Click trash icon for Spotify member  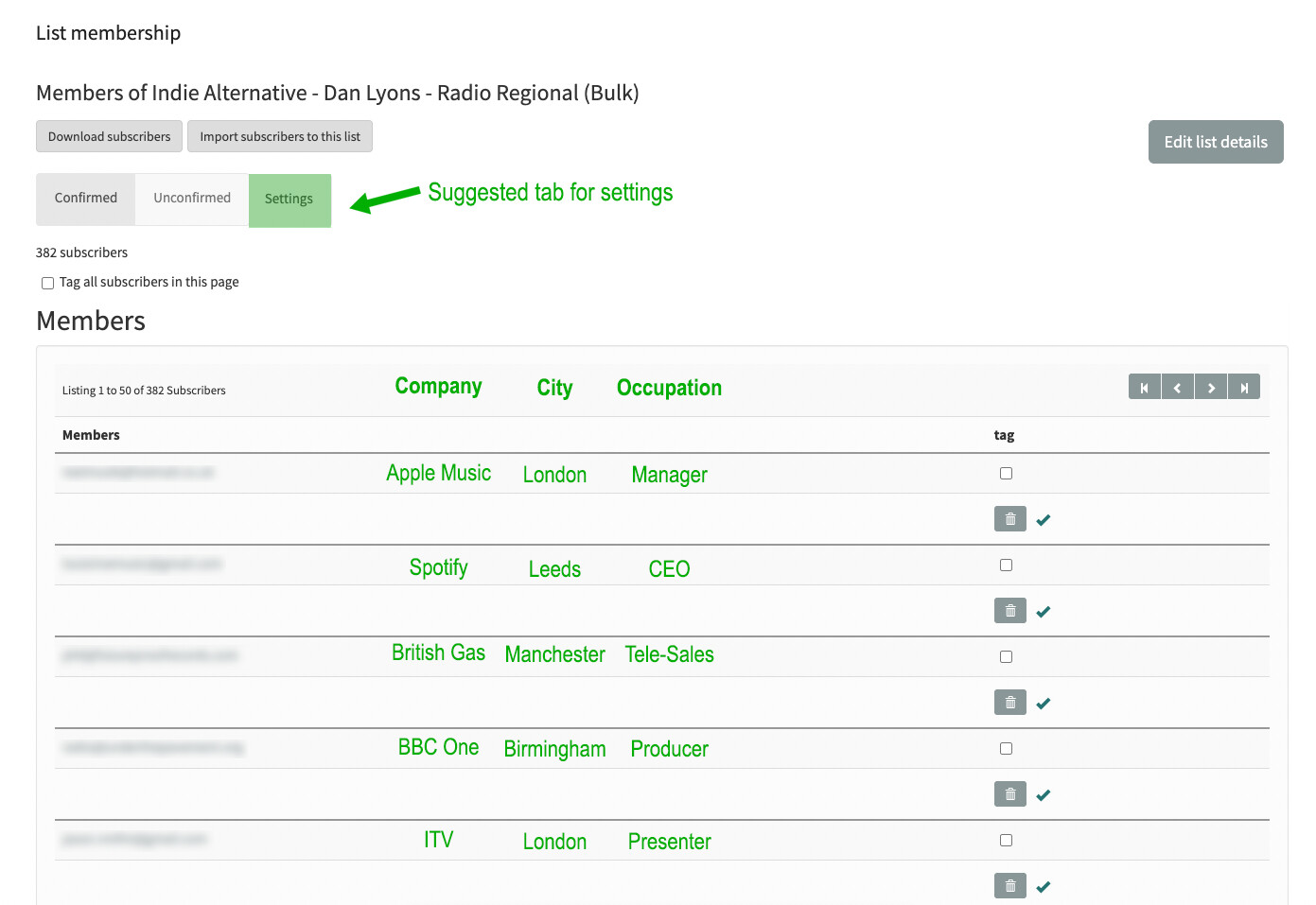[x=1009, y=611]
